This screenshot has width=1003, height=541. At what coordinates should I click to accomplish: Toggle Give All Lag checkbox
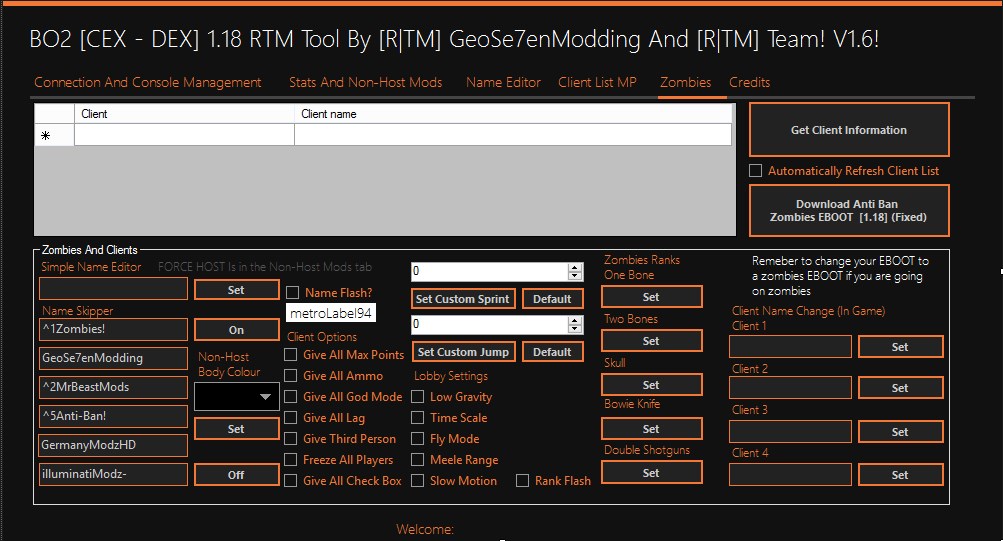pos(290,418)
